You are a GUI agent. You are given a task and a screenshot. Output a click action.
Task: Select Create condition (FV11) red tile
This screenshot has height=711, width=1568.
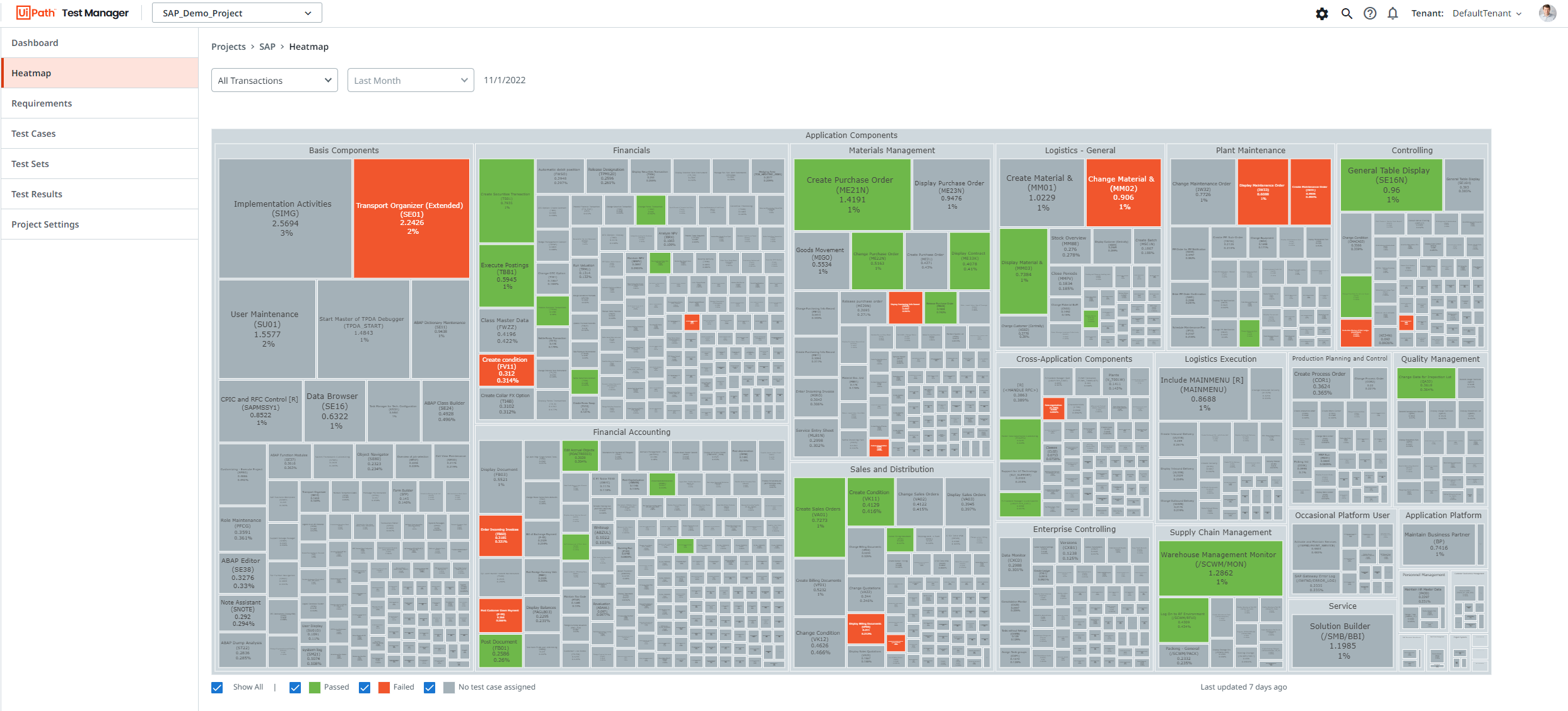click(x=506, y=370)
